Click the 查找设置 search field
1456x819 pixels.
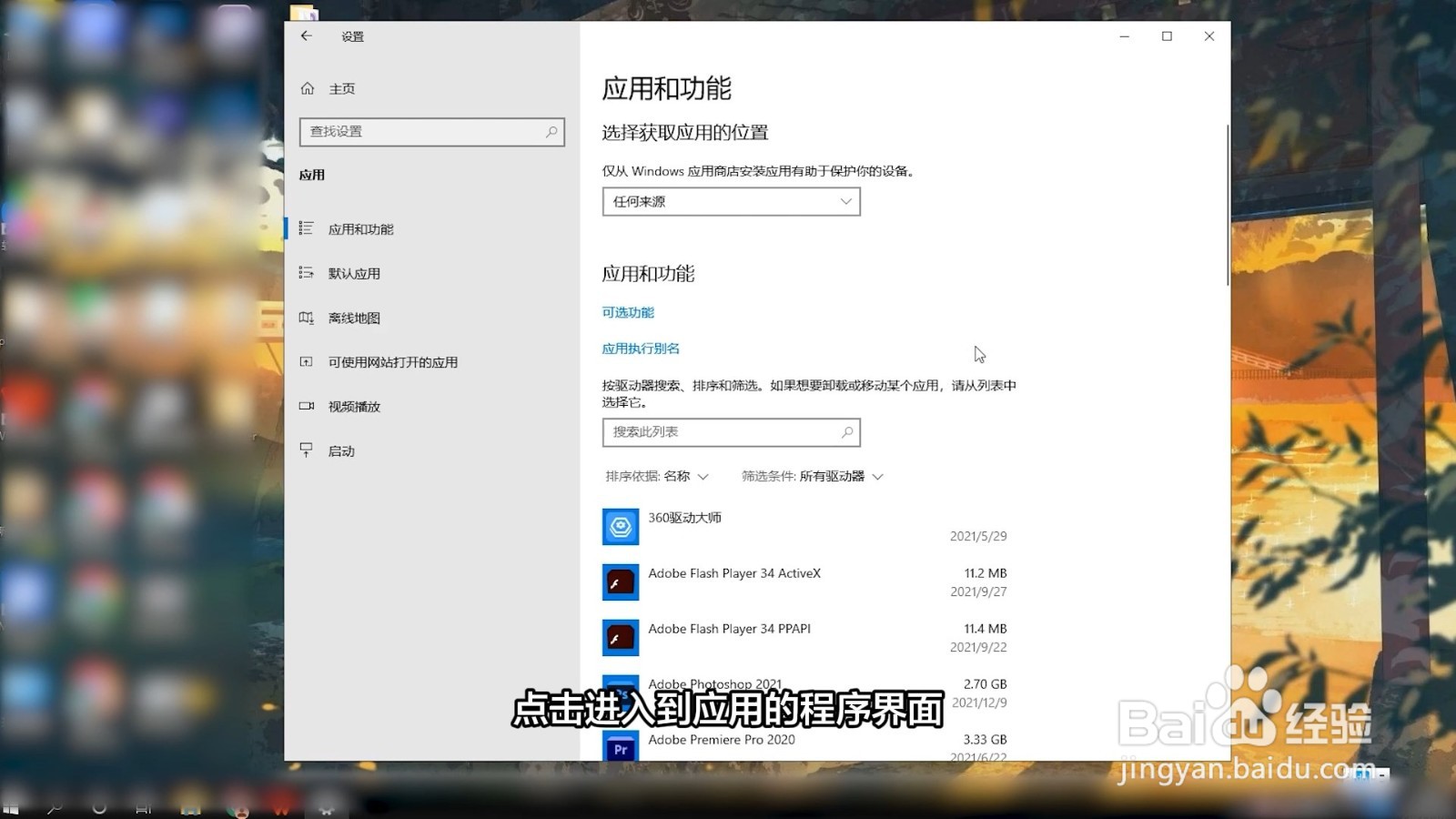(x=432, y=132)
